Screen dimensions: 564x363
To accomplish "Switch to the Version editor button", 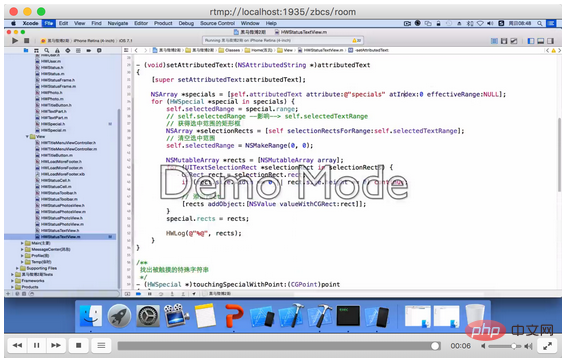I will click(514, 41).
